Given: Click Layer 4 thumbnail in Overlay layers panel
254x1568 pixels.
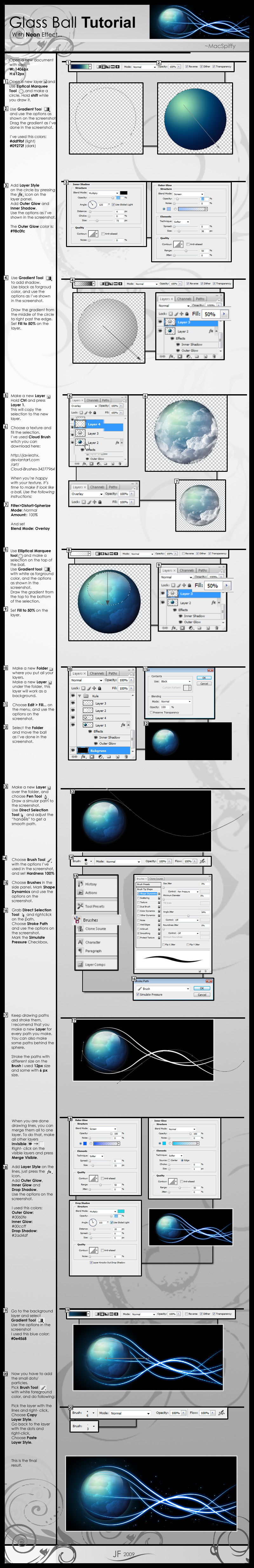Looking at the screenshot, I should 81,424.
